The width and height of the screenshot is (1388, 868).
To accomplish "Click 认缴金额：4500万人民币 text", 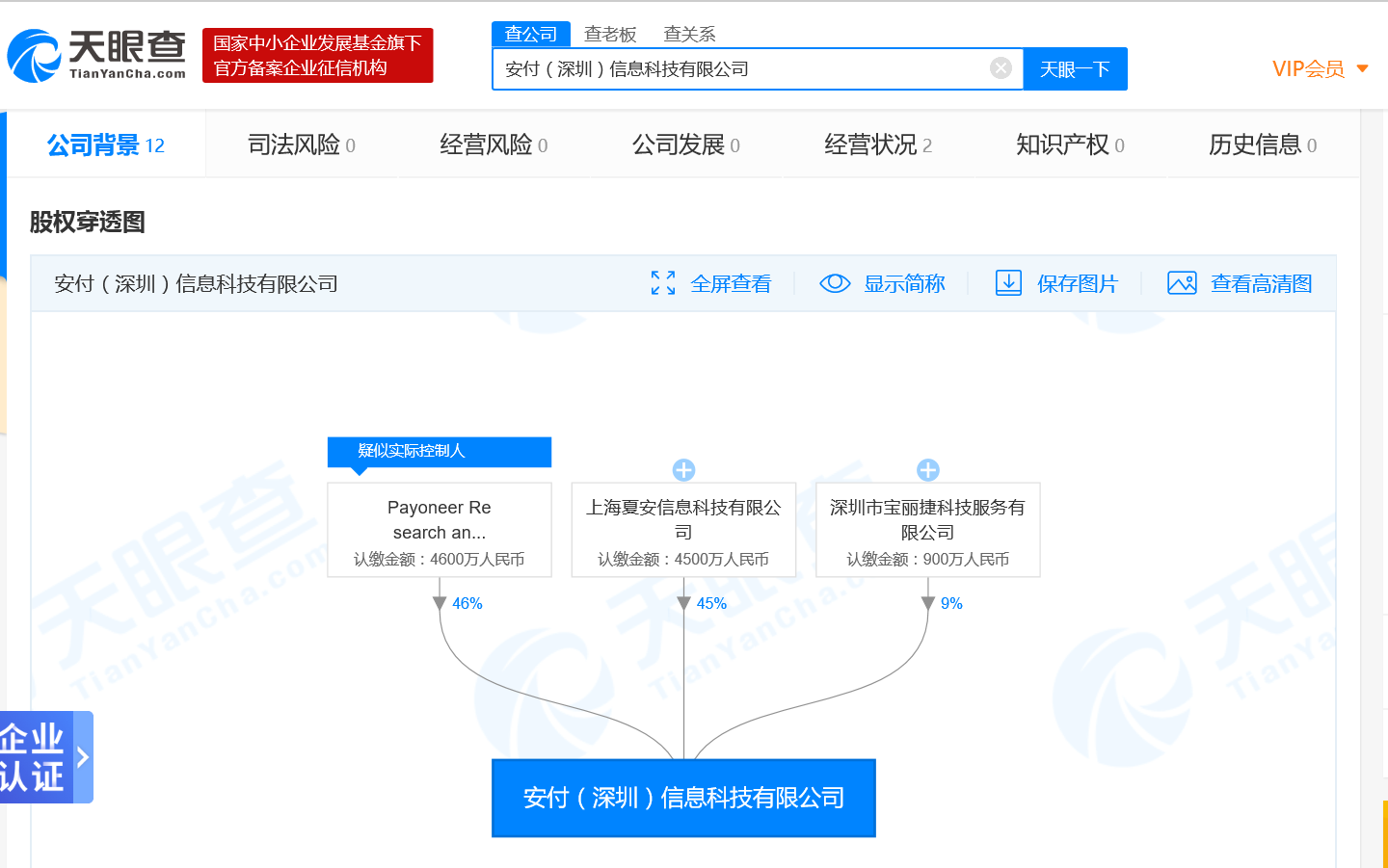I will (x=683, y=559).
